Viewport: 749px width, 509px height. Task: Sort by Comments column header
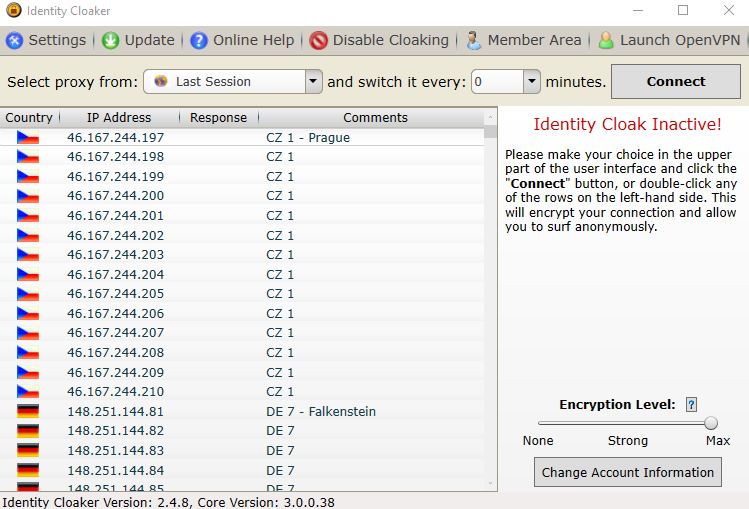(375, 117)
